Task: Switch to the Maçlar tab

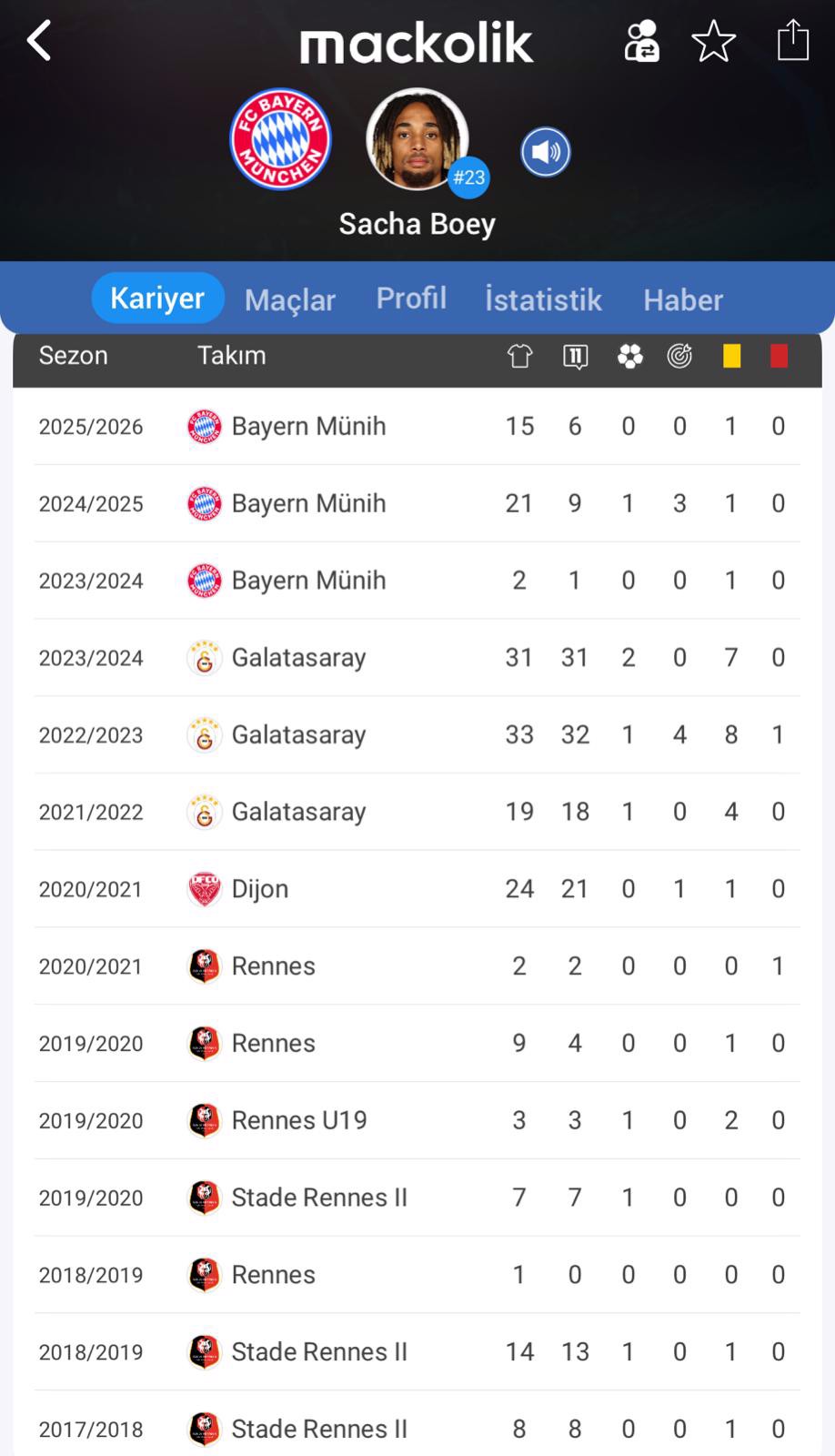Action: click(290, 299)
